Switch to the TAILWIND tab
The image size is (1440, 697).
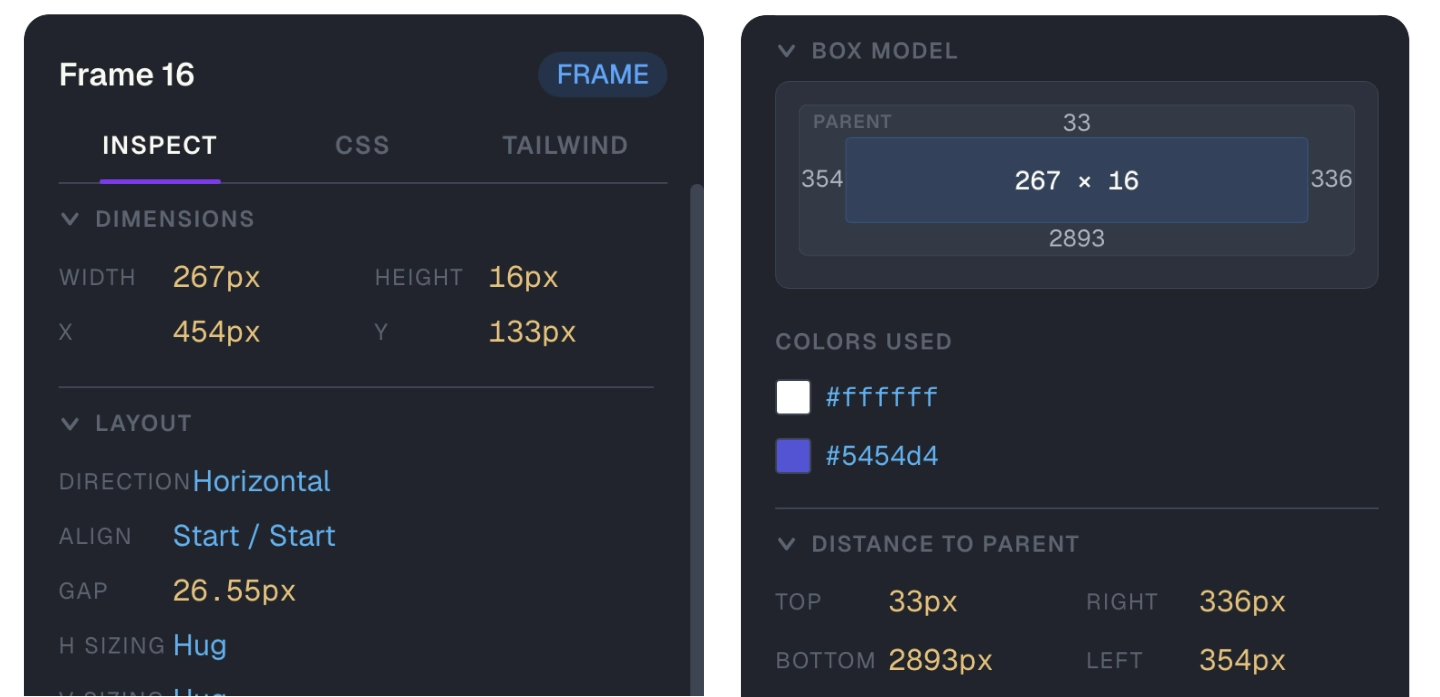tap(563, 145)
